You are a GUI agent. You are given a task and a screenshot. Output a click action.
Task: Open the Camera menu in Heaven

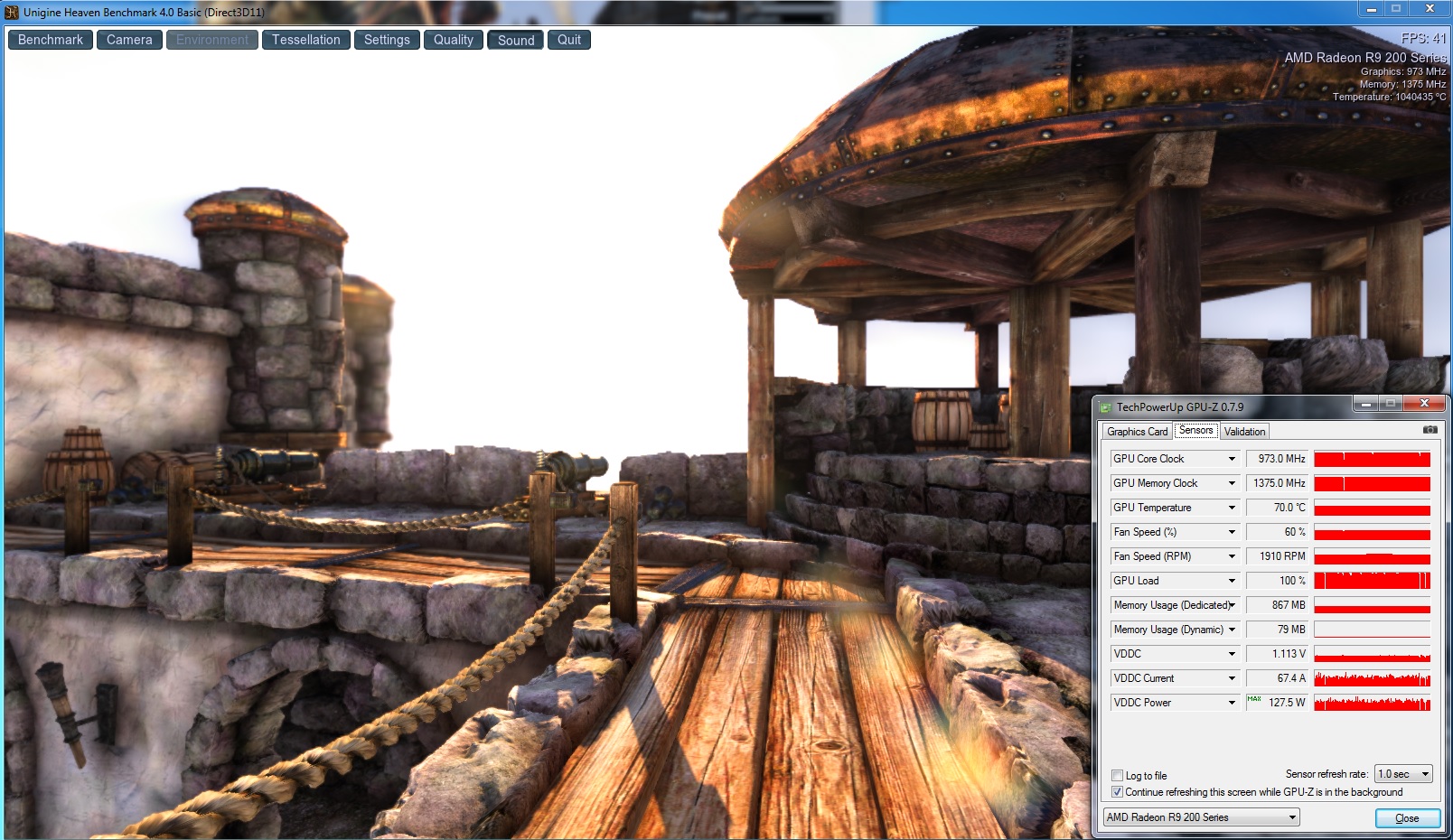click(129, 40)
